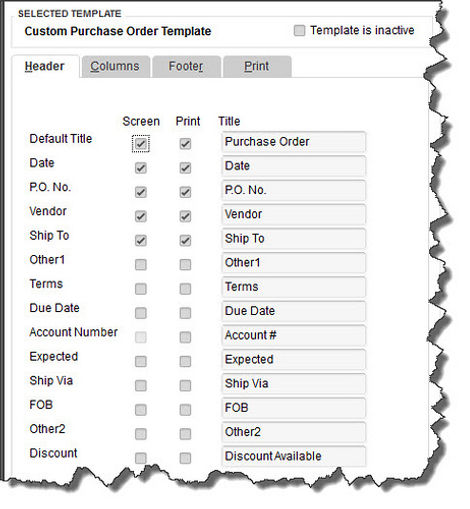Check Account Number Print checkbox
470x509 pixels.
(185, 337)
